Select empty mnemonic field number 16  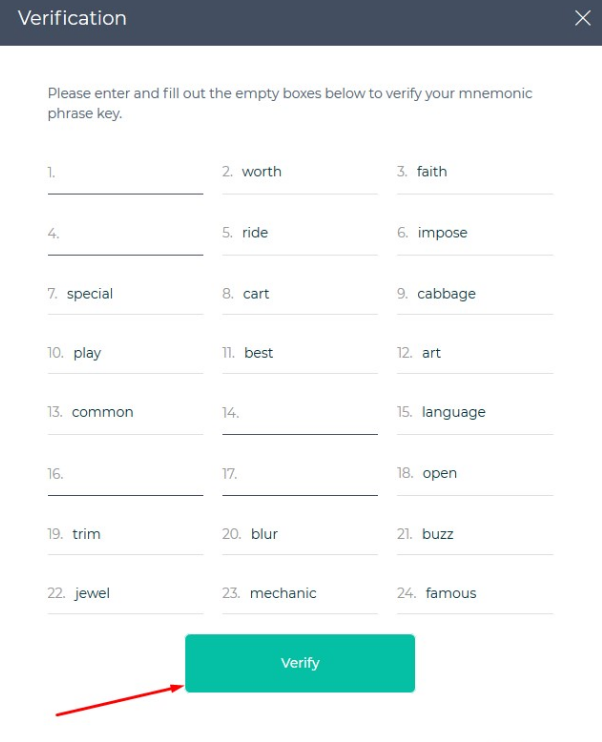click(x=125, y=474)
